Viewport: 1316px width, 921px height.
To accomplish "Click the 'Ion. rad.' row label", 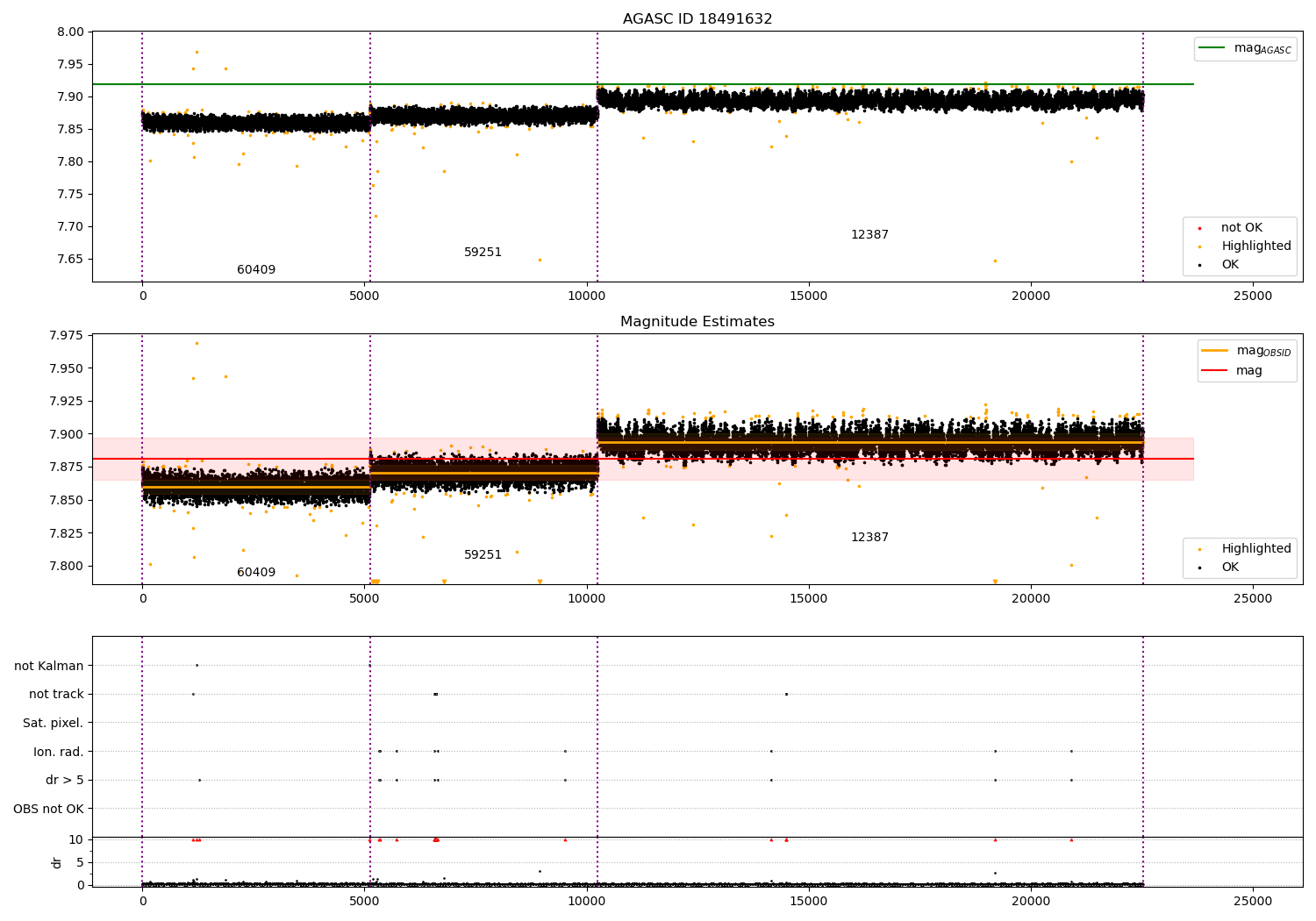I will [59, 752].
